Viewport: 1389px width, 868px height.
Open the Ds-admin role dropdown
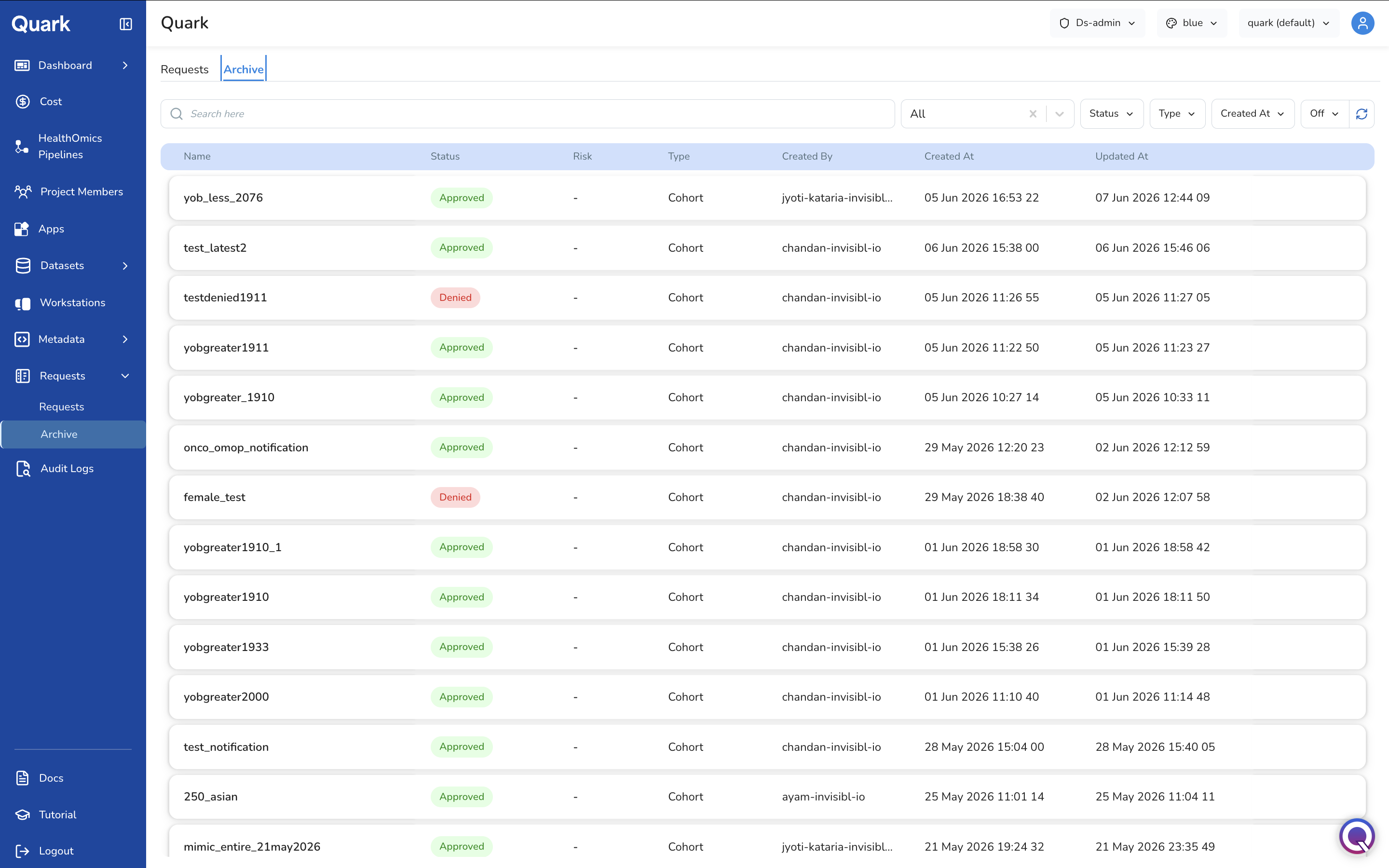(x=1097, y=24)
